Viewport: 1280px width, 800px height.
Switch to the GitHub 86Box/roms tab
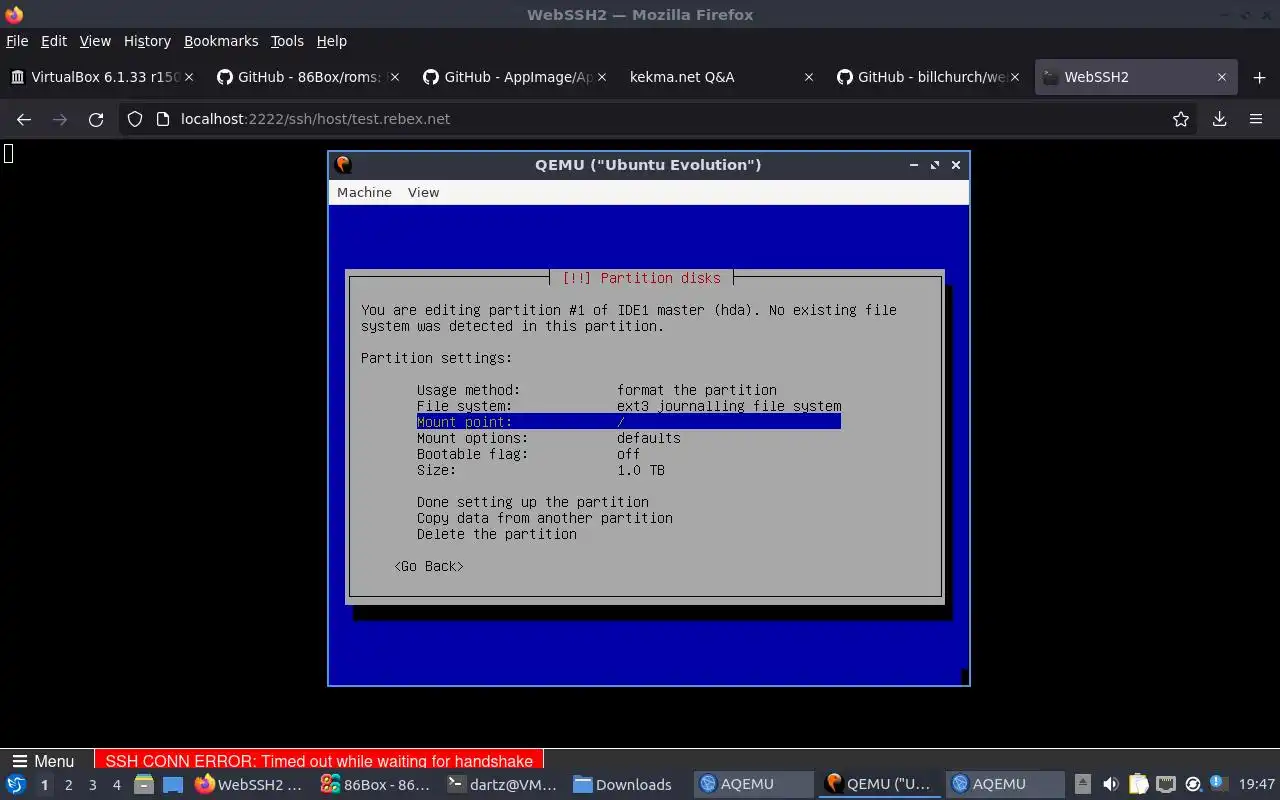click(307, 77)
